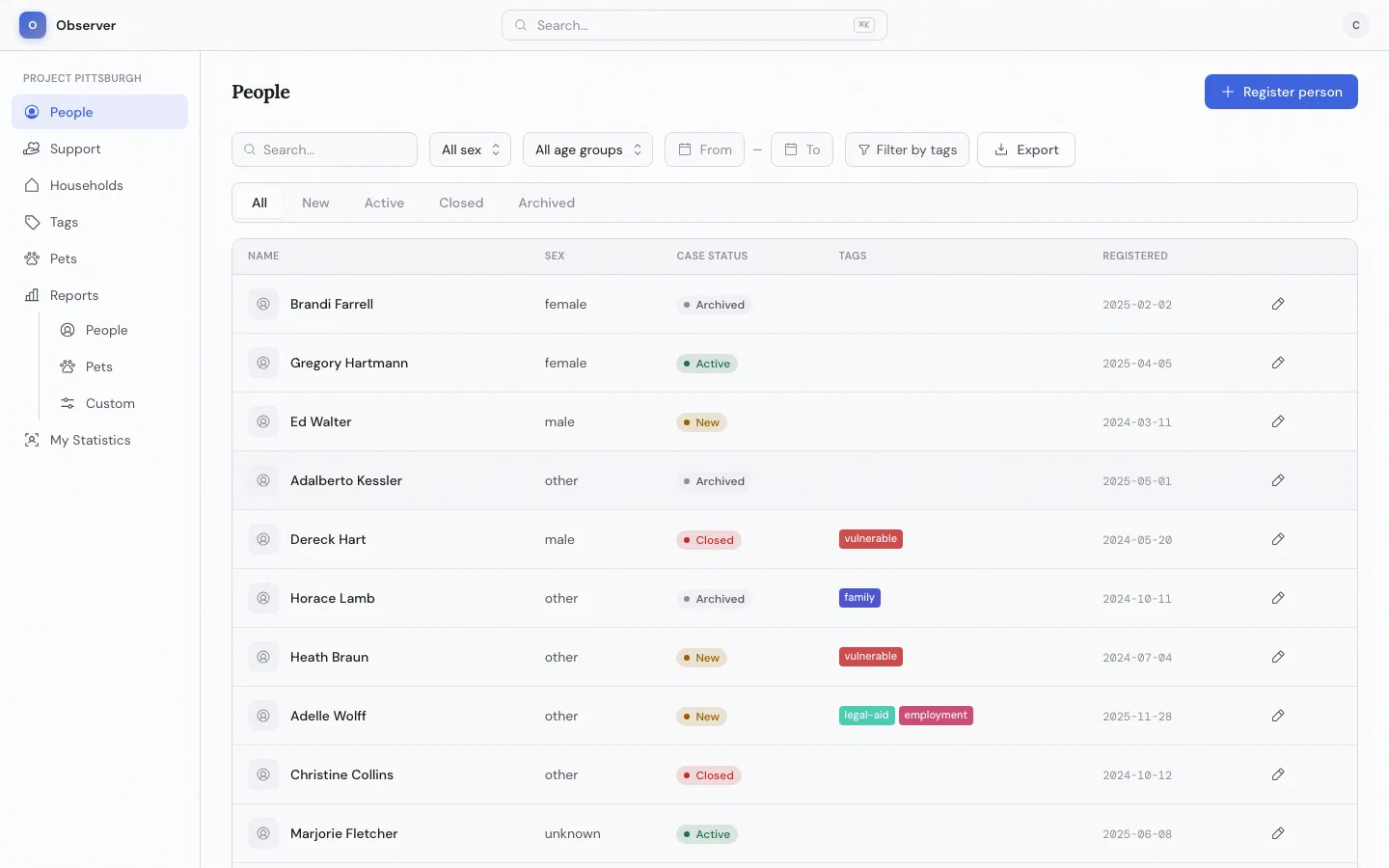Click Horace Lamb's family tag
This screenshot has height=868, width=1389.
[859, 598]
